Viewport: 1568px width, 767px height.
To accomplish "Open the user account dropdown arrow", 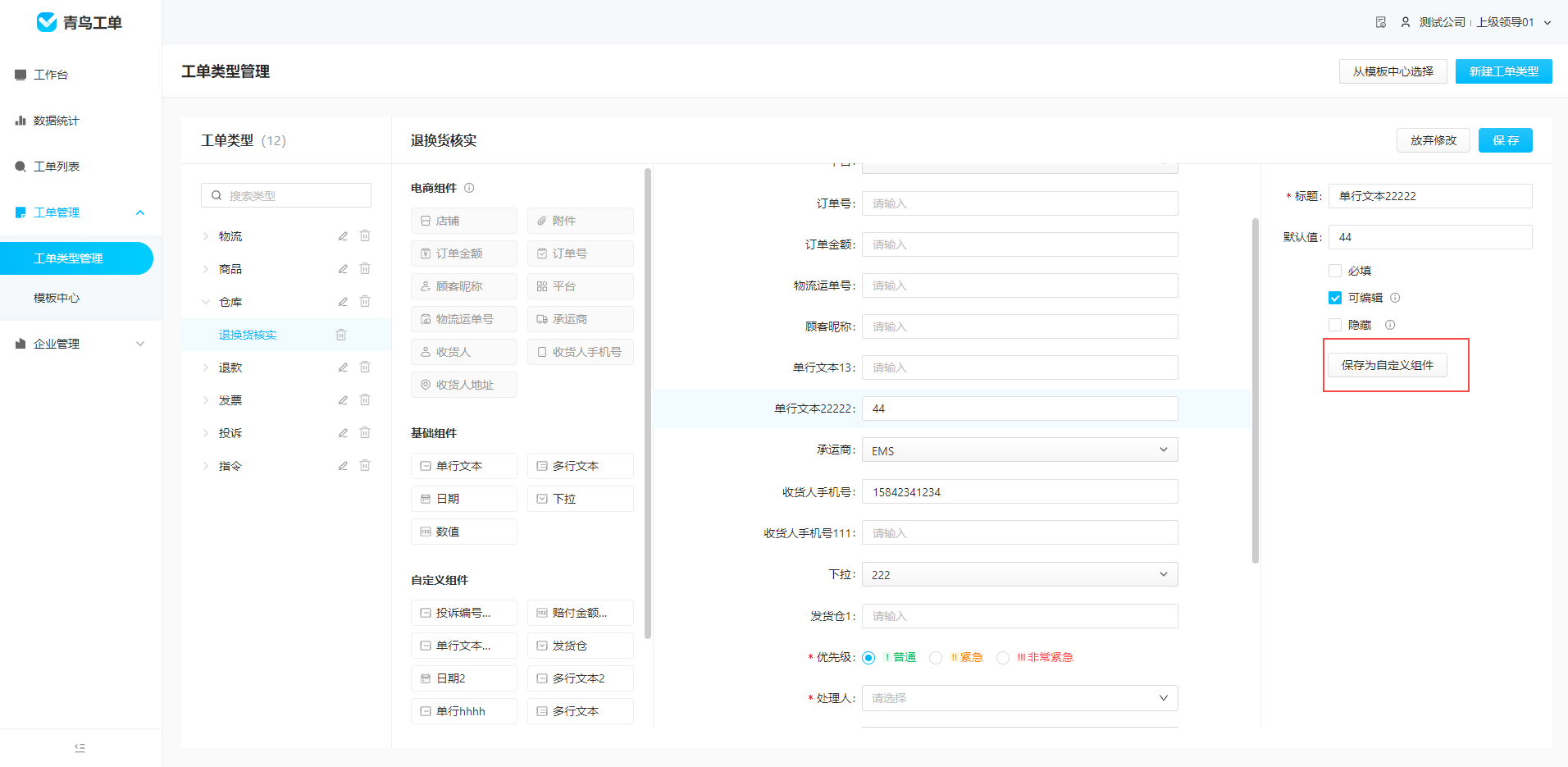I will [x=1547, y=23].
